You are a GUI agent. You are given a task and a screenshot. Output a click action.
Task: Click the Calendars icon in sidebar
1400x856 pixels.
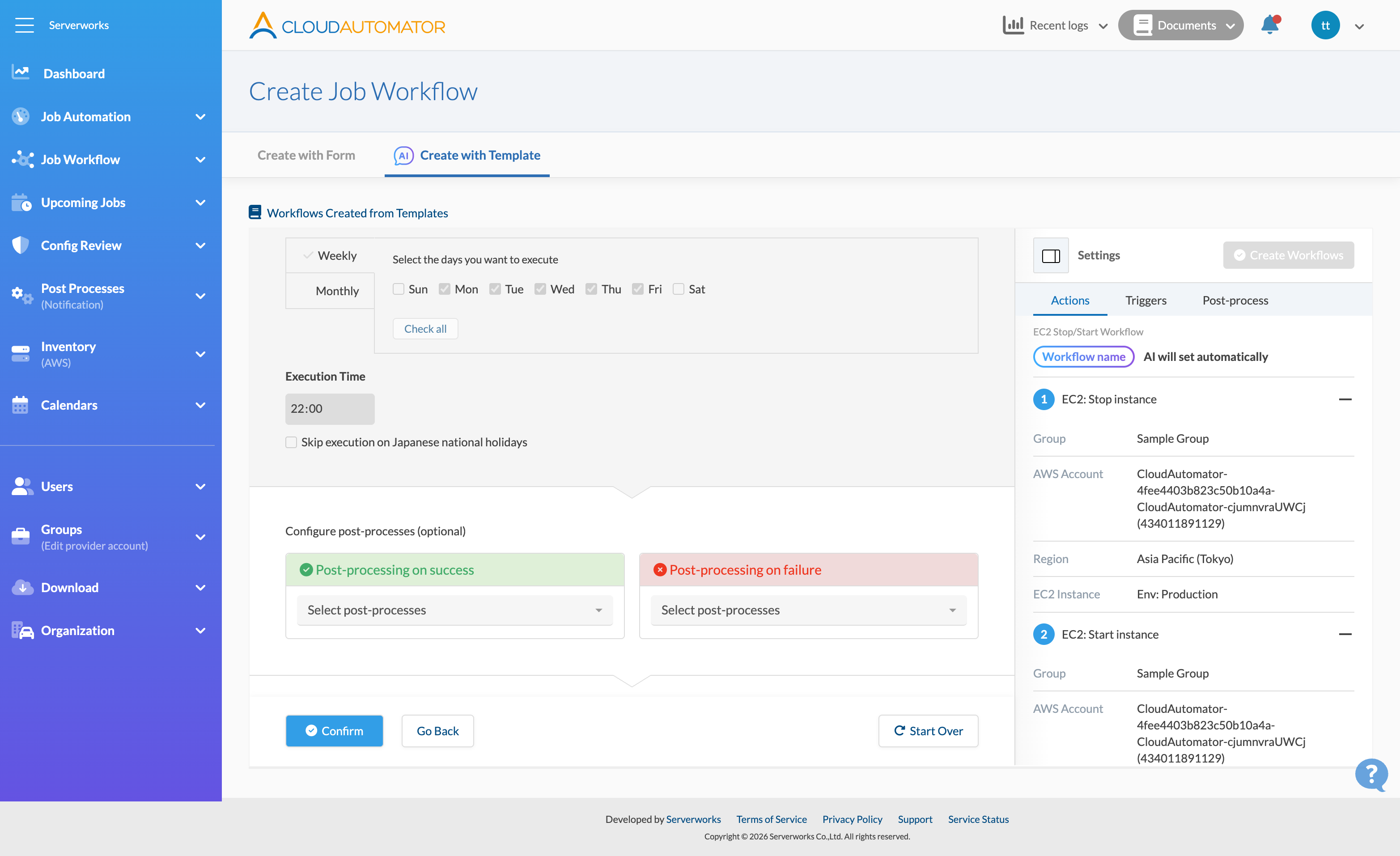[x=20, y=405]
